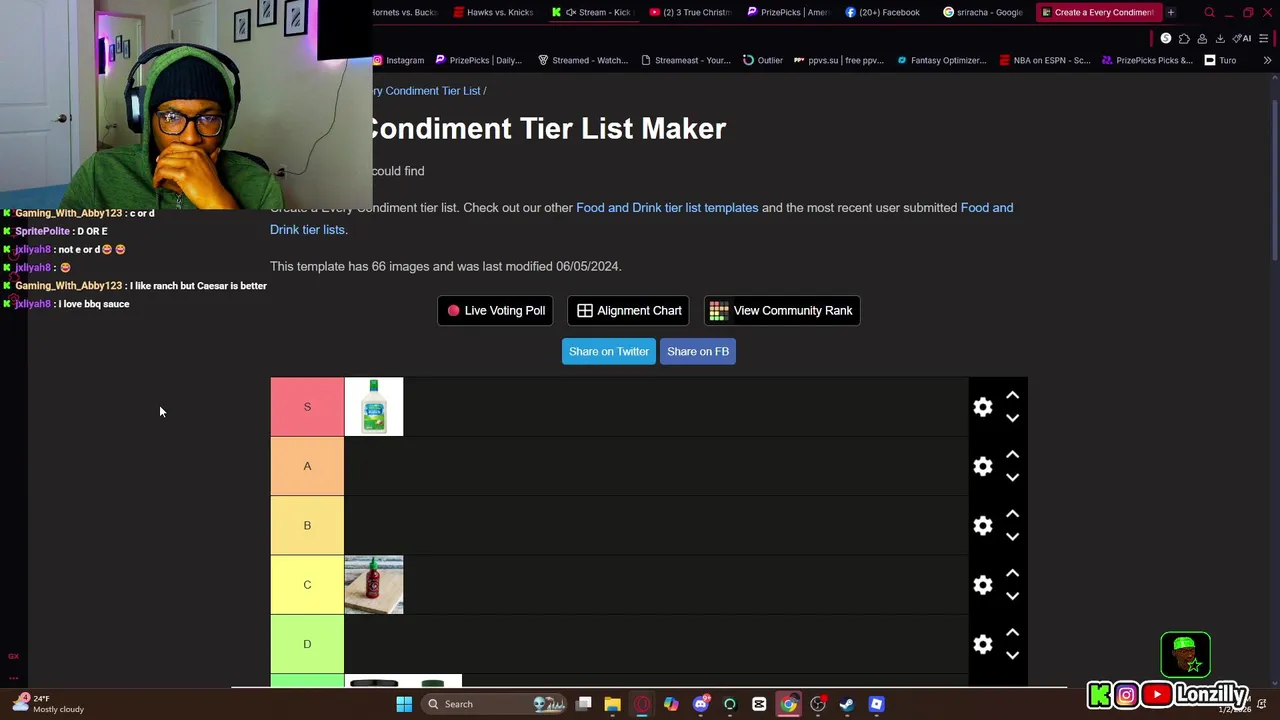Image resolution: width=1280 pixels, height=720 pixels.
Task: Share tier list on Twitter
Action: click(x=608, y=351)
